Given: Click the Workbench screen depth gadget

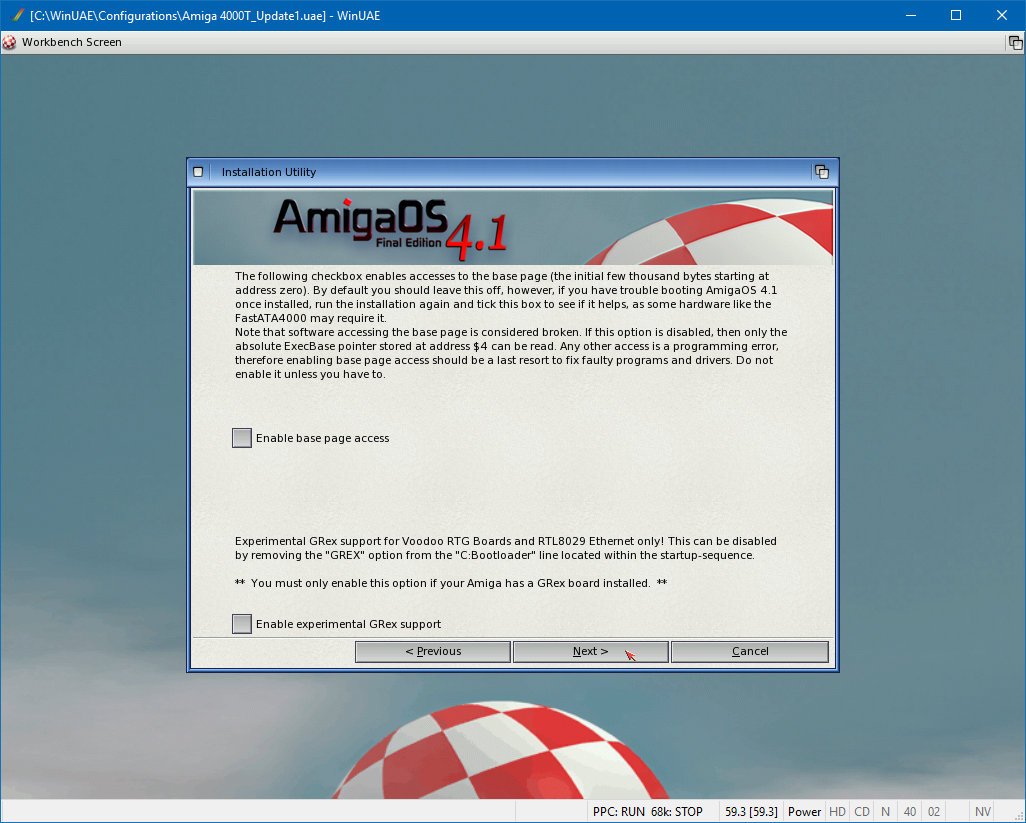Looking at the screenshot, I should click(1015, 42).
